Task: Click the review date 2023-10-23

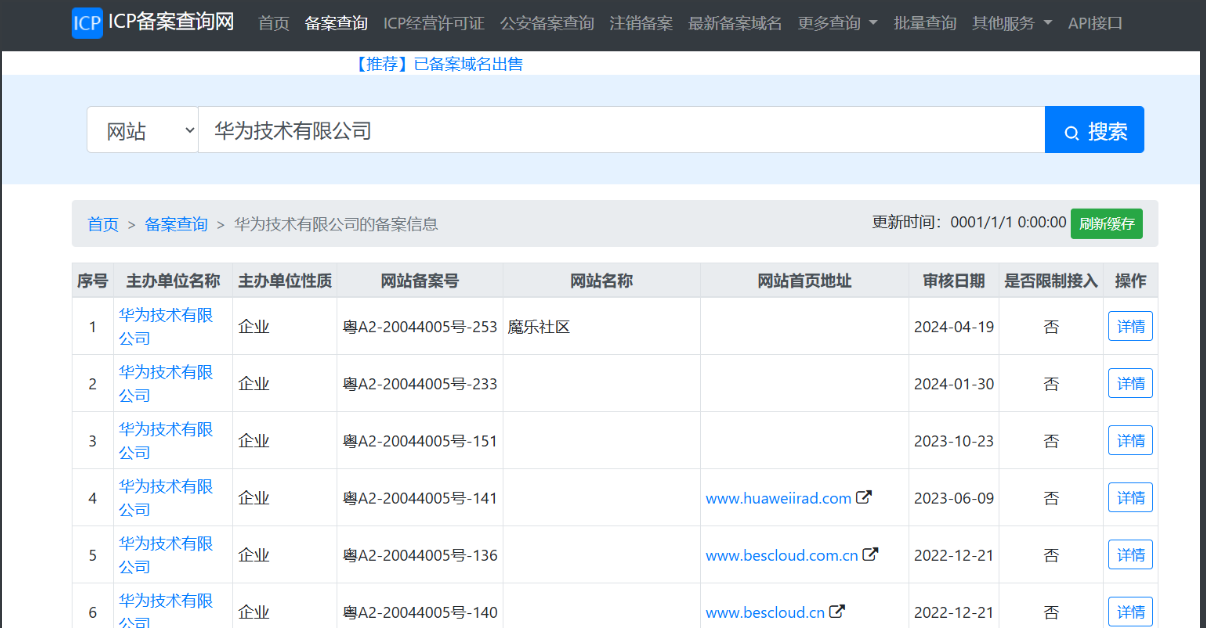Action: pyautogui.click(x=954, y=440)
